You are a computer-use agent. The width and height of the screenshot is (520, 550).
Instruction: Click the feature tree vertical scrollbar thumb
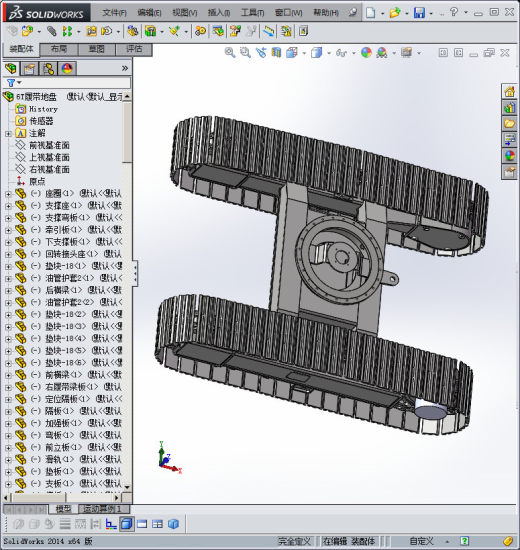[127, 133]
